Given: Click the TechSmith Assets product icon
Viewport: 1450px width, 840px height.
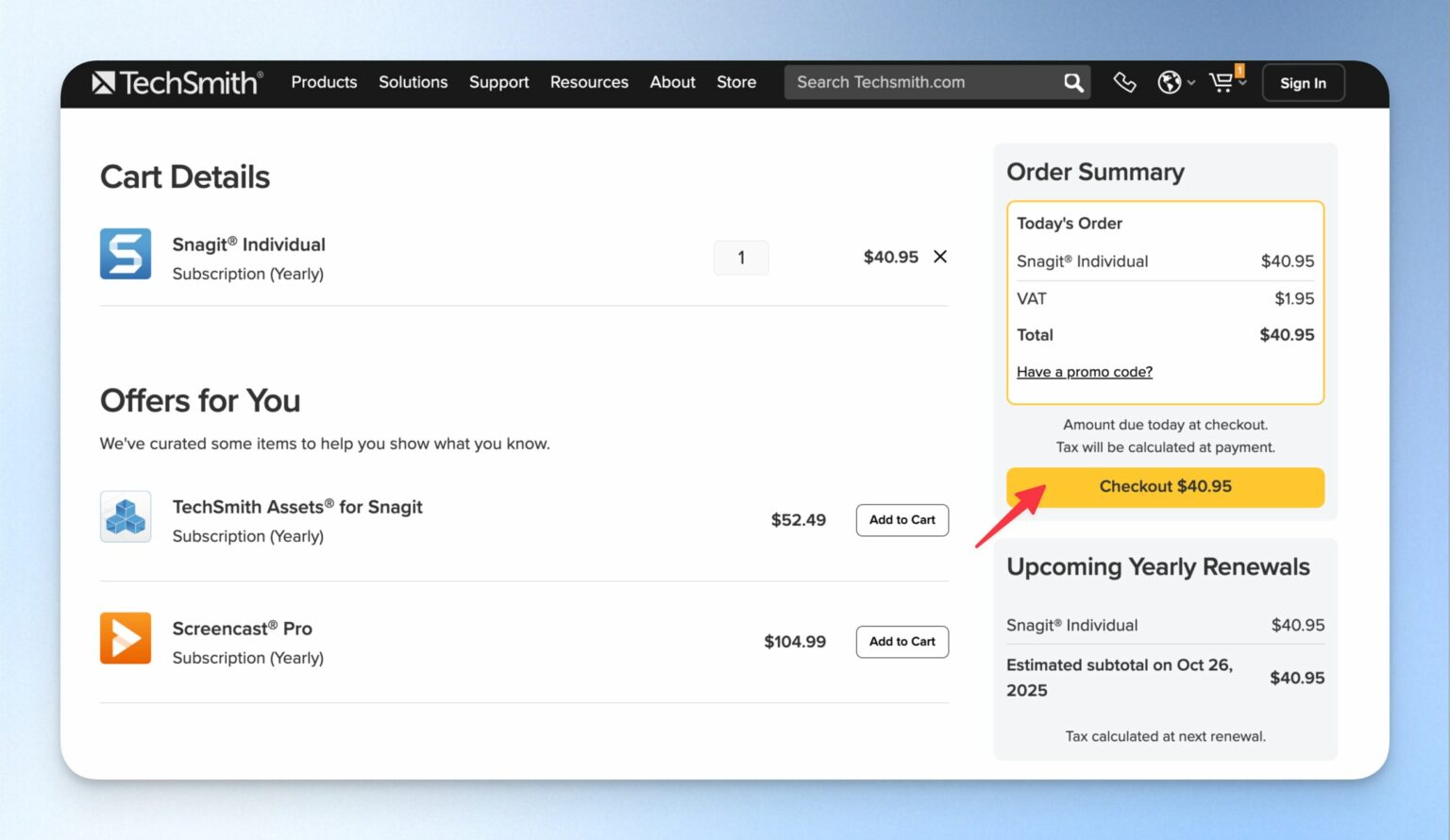Looking at the screenshot, I should pos(126,516).
